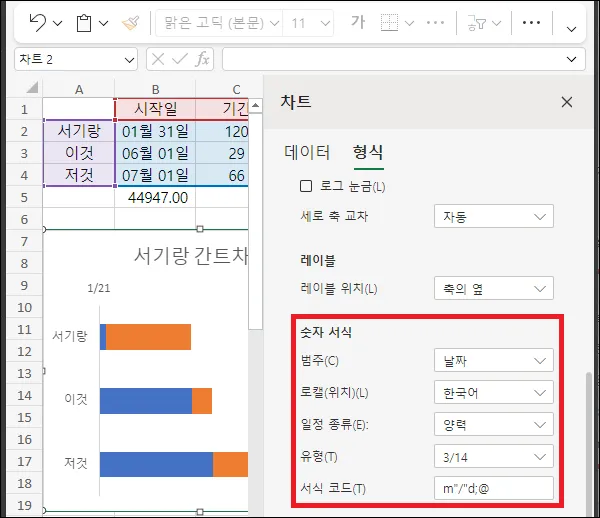Screen dimensions: 600x518
Task: Expand the Paste options arrow
Action: point(103,23)
